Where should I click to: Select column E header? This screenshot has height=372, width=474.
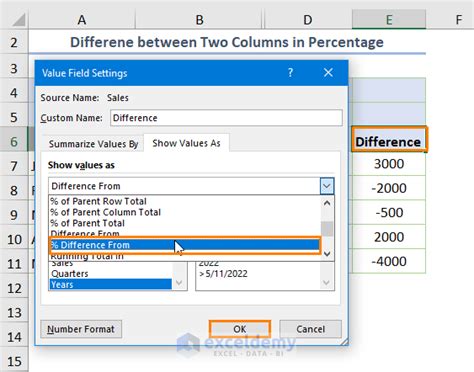(x=389, y=19)
